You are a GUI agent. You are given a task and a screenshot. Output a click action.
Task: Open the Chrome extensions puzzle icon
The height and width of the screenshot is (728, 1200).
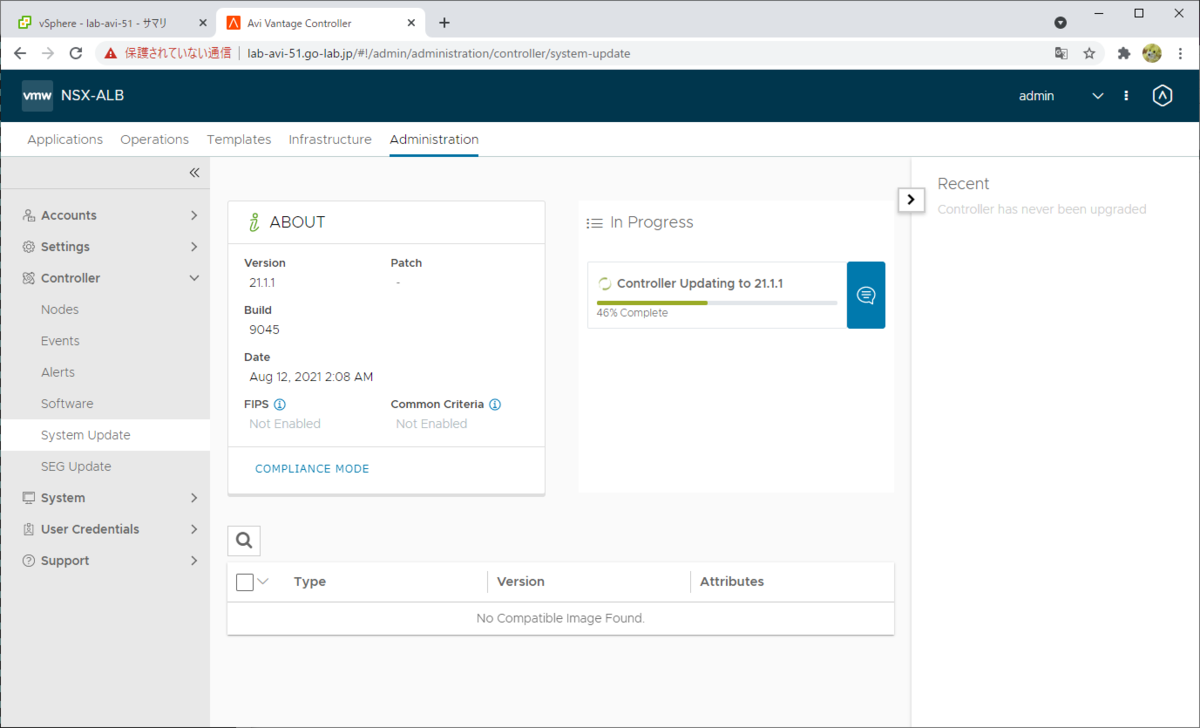[1123, 53]
